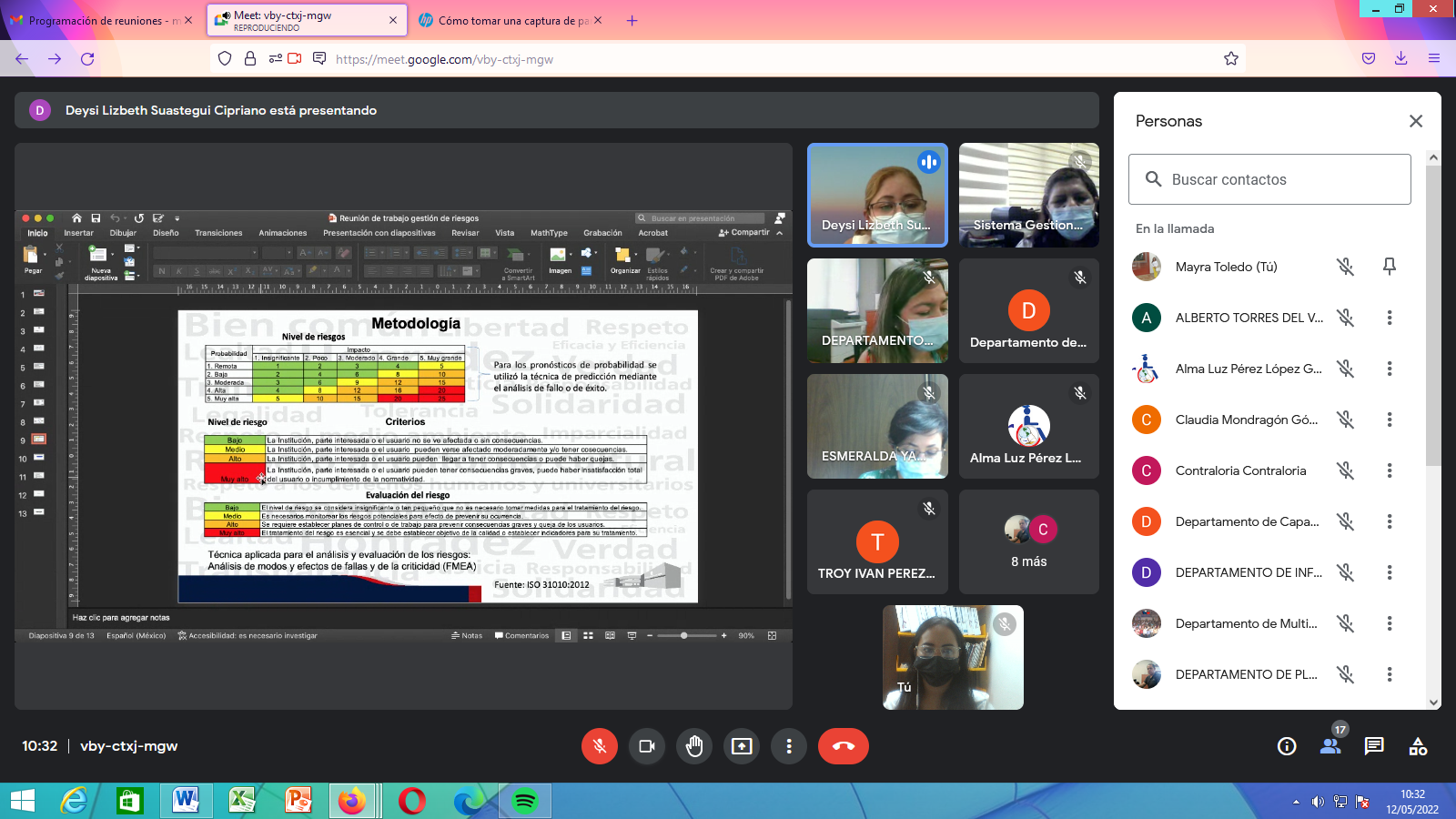1456x819 pixels.
Task: Open Microsoft Edge from taskbar
Action: [x=469, y=801]
